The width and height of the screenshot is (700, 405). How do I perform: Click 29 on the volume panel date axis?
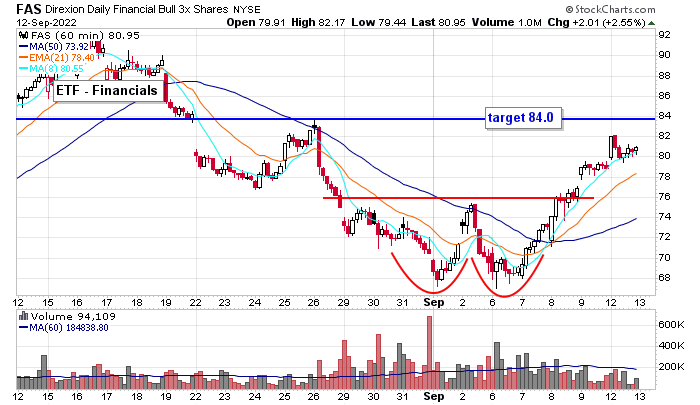tap(343, 396)
